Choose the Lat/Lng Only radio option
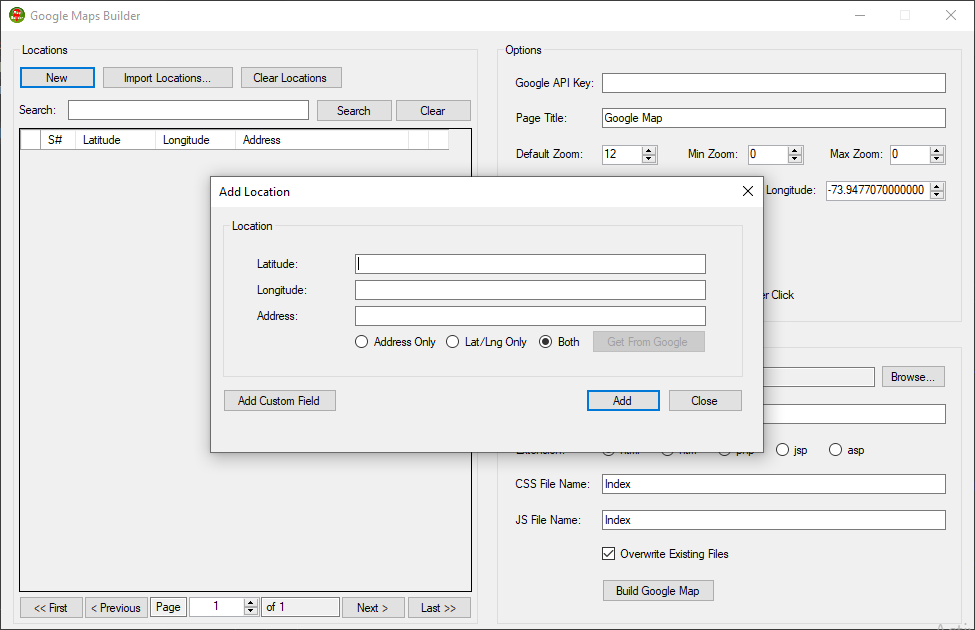The width and height of the screenshot is (975, 630). coord(452,341)
